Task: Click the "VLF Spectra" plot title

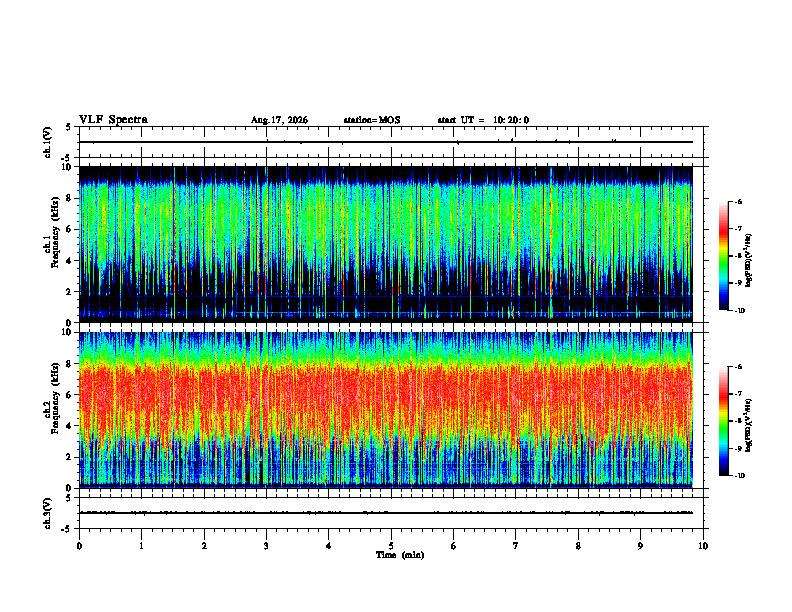Action: point(113,120)
